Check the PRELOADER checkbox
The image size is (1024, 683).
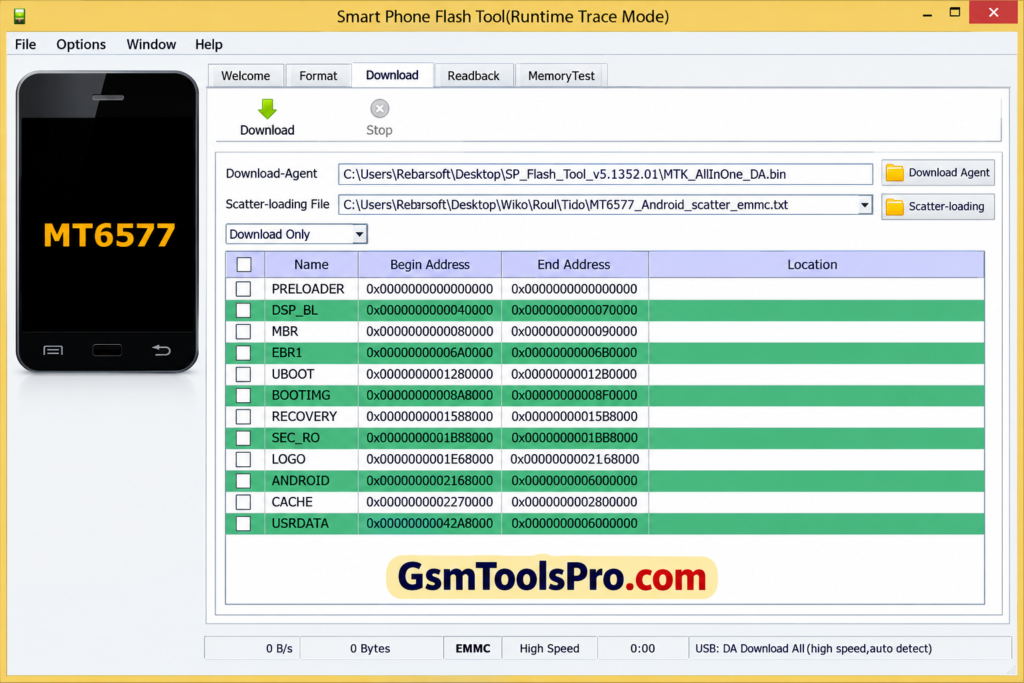coord(244,289)
